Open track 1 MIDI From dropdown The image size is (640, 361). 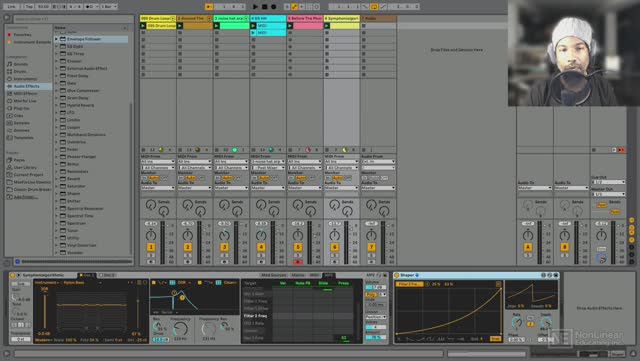158,162
